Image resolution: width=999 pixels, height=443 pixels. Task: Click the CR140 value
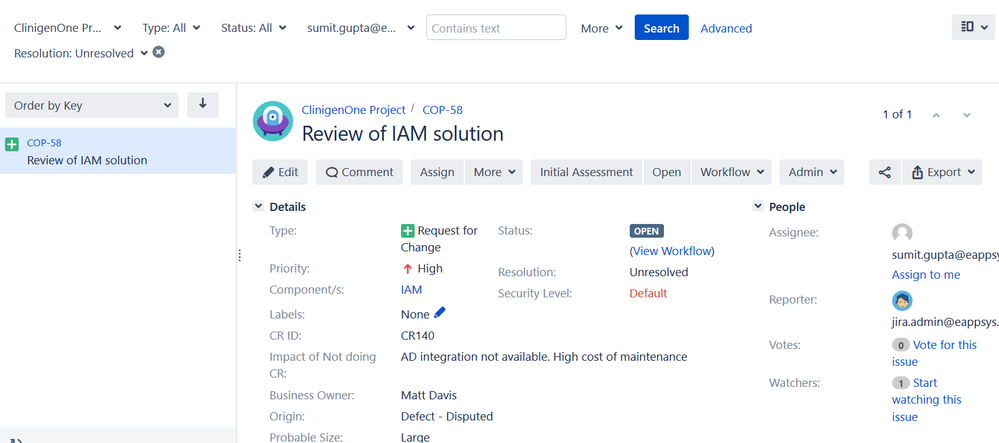pyautogui.click(x=418, y=335)
